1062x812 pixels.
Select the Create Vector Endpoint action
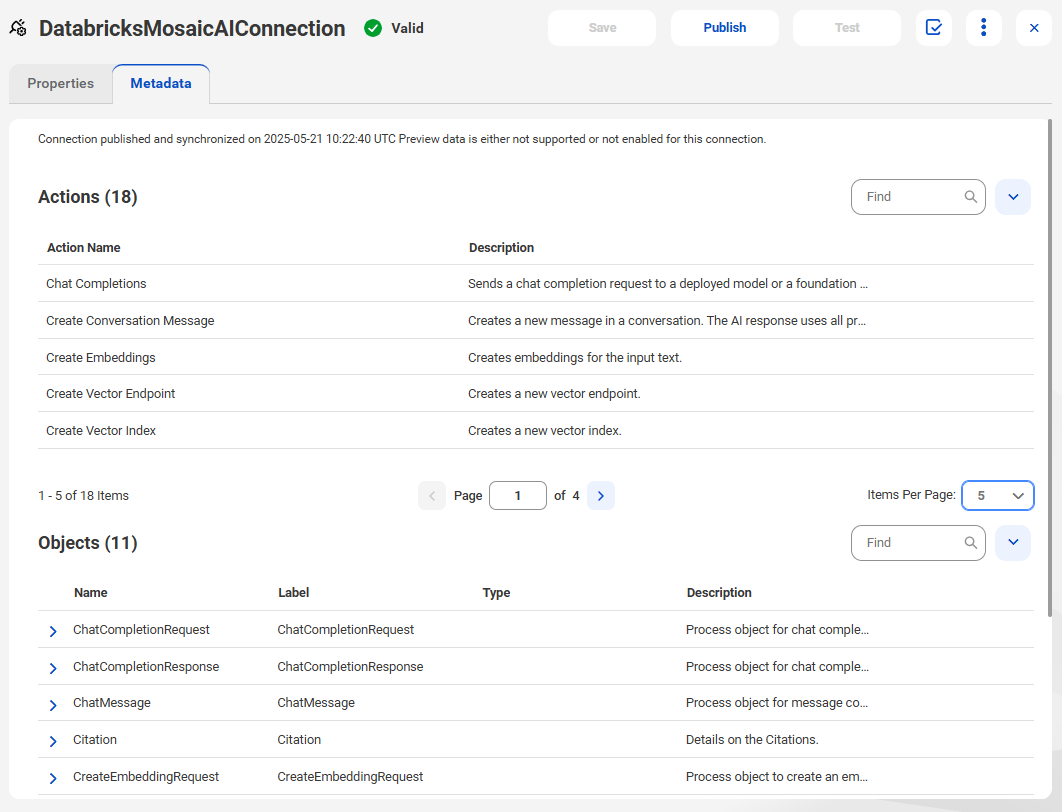point(536,393)
